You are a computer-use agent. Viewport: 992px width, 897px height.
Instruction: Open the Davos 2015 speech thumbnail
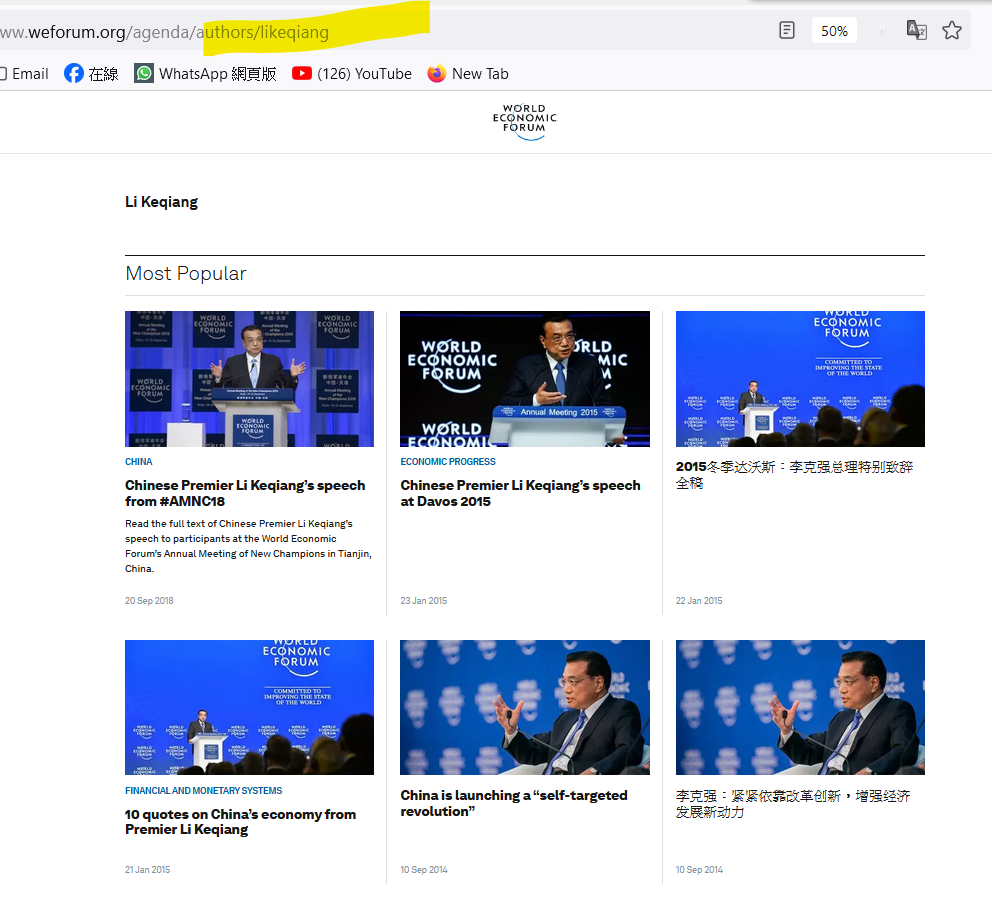click(x=524, y=379)
